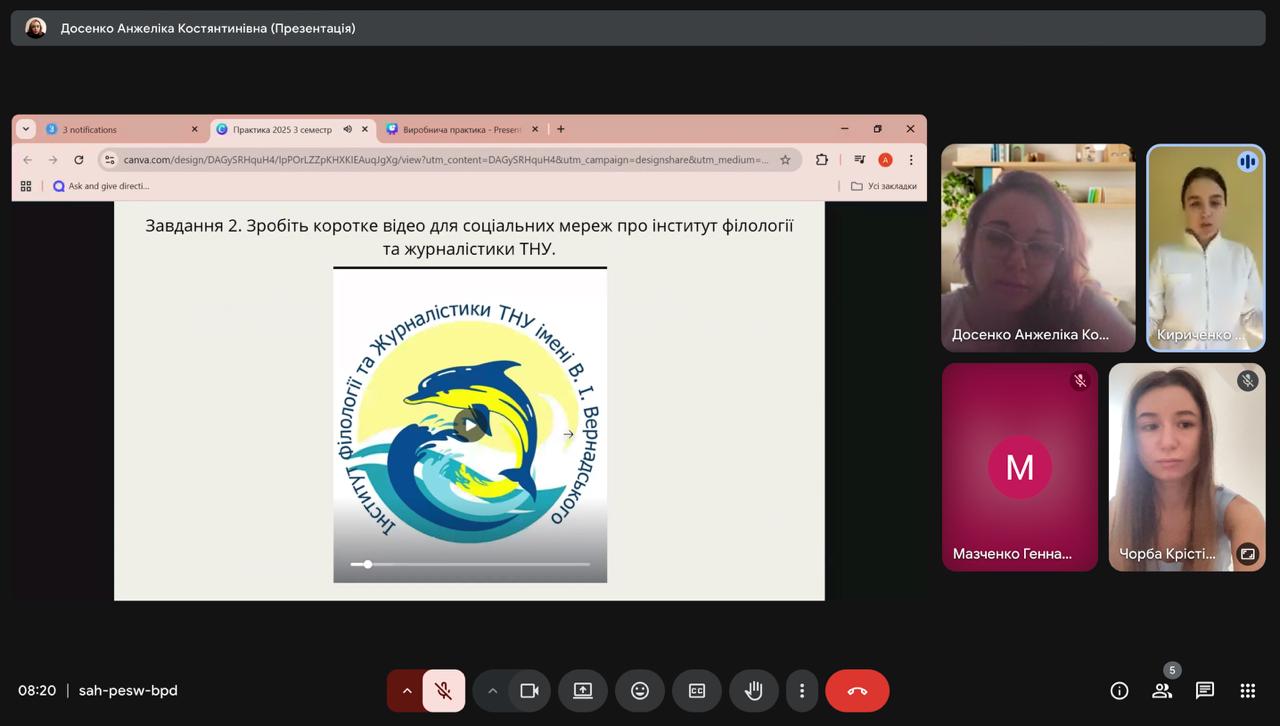Viewport: 1280px width, 726px height.
Task: Click the video progress slider
Action: click(x=470, y=564)
